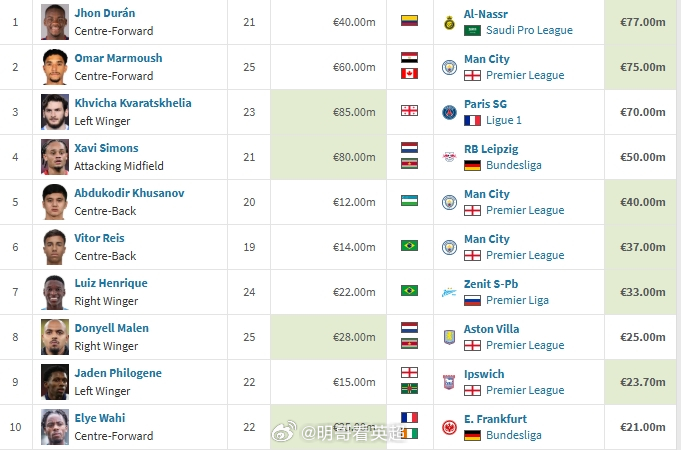Click the Aston Villa club crest
This screenshot has height=450, width=681.
click(449, 337)
